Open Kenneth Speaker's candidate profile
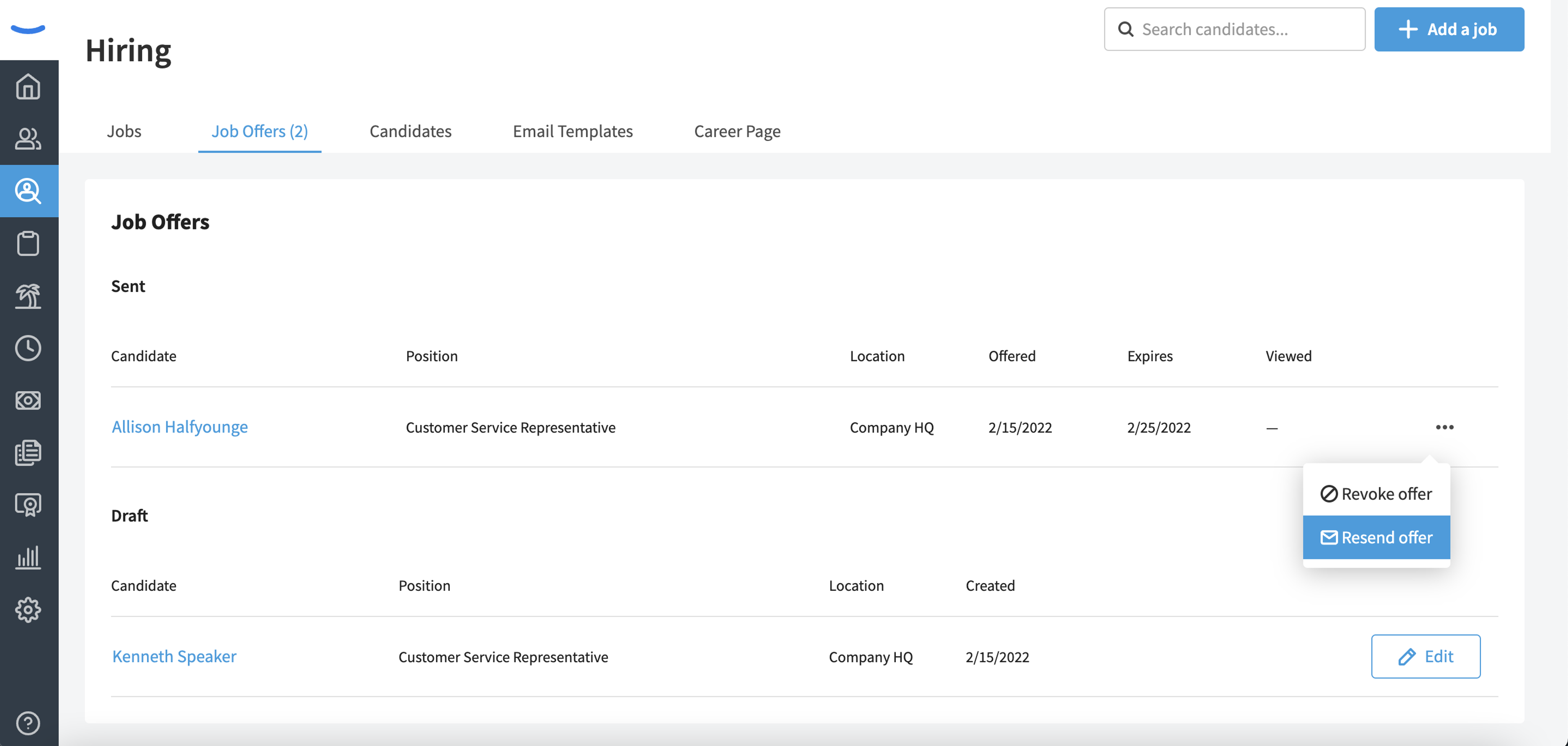The width and height of the screenshot is (1568, 746). coord(174,657)
